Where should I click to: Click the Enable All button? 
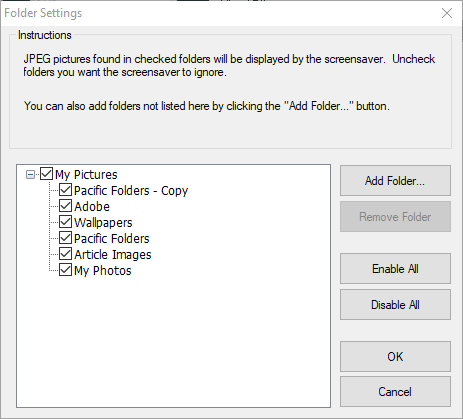point(395,269)
